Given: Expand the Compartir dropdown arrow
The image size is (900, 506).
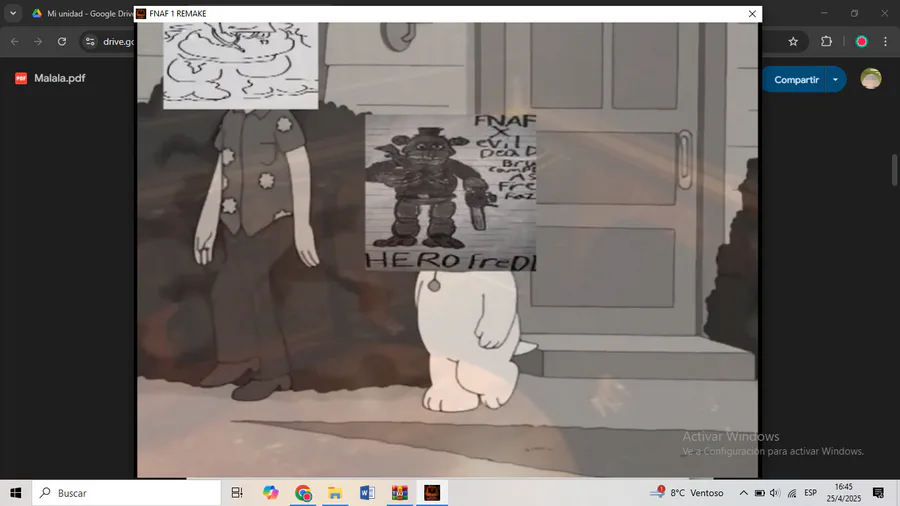Looking at the screenshot, I should click(836, 80).
